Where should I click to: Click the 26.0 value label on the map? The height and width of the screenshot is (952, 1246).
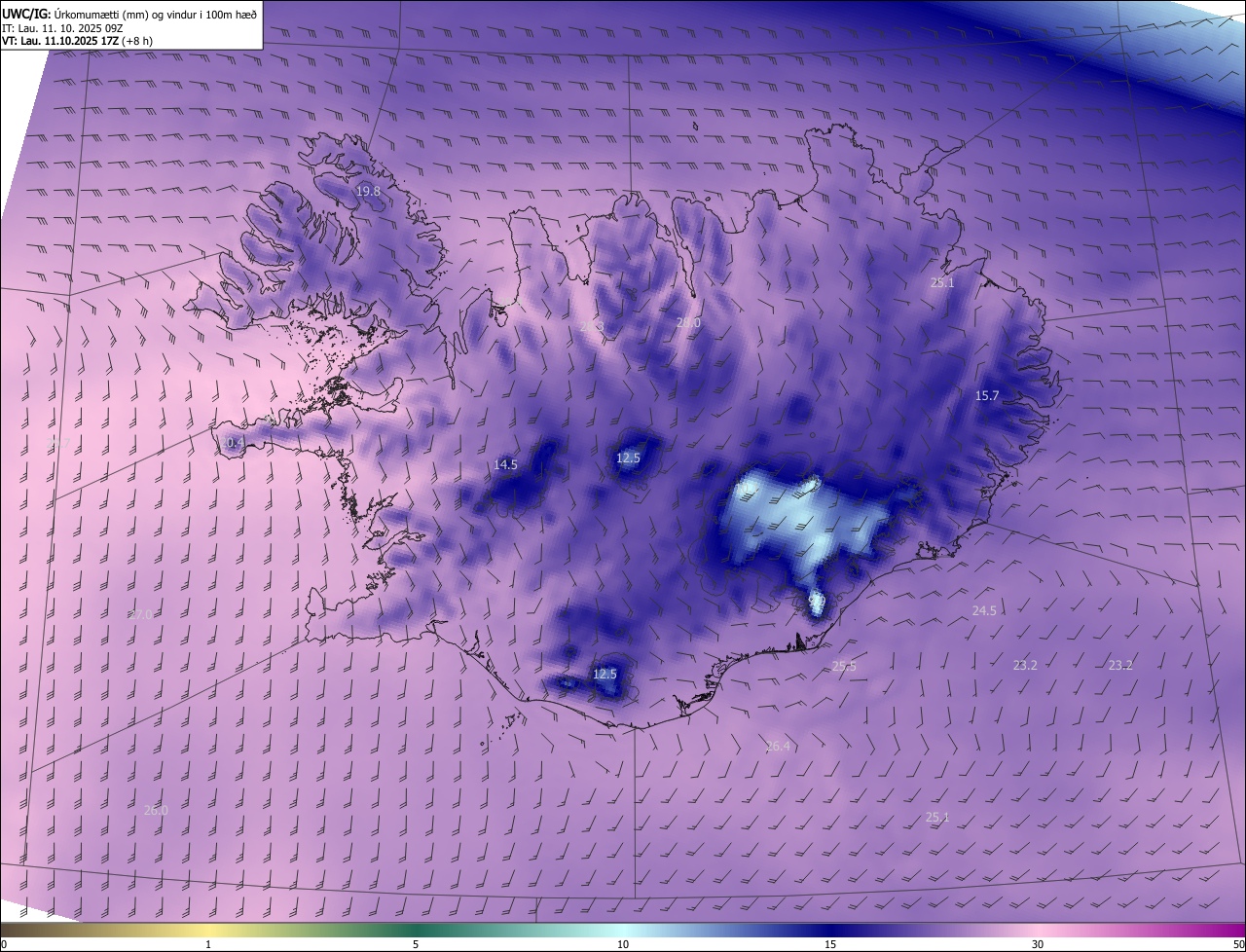[156, 810]
